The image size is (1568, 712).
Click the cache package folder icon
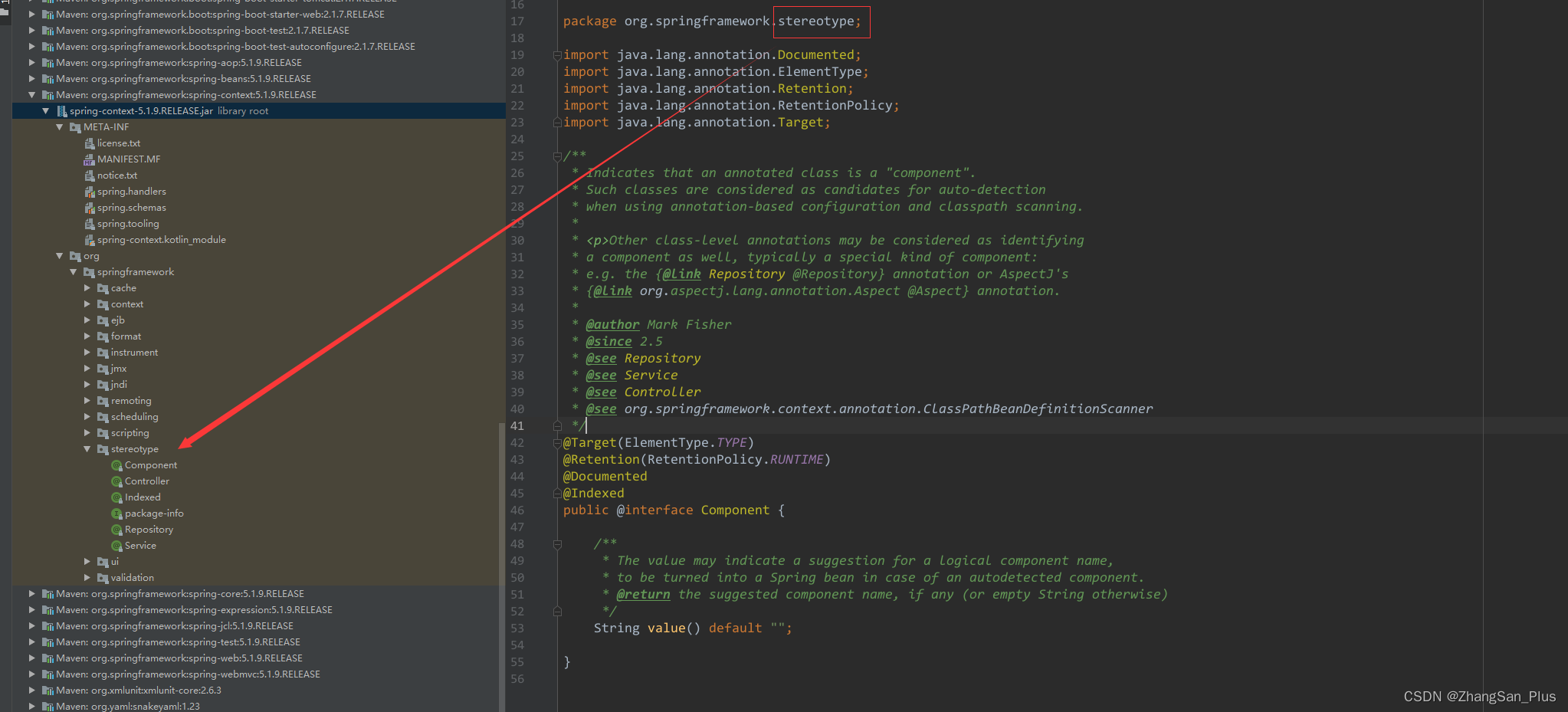tap(103, 288)
